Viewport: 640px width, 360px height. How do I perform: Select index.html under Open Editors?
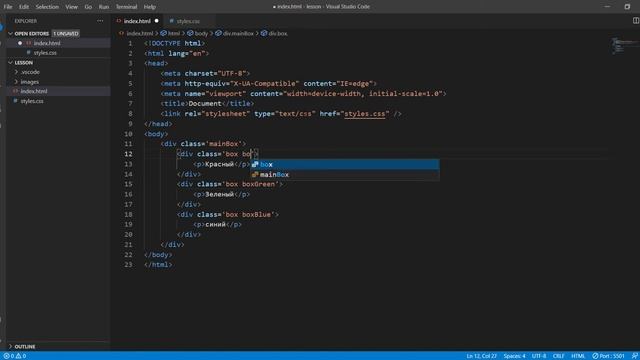tap(47, 43)
